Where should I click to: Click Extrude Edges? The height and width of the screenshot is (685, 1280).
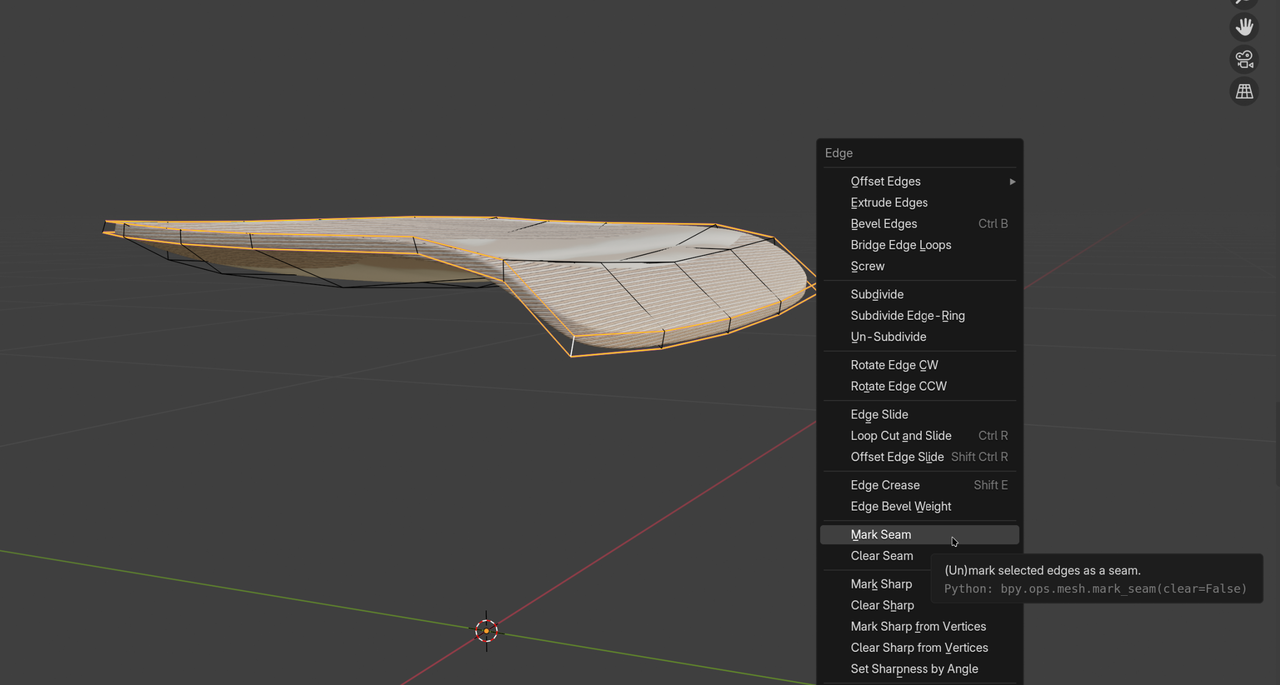[889, 203]
